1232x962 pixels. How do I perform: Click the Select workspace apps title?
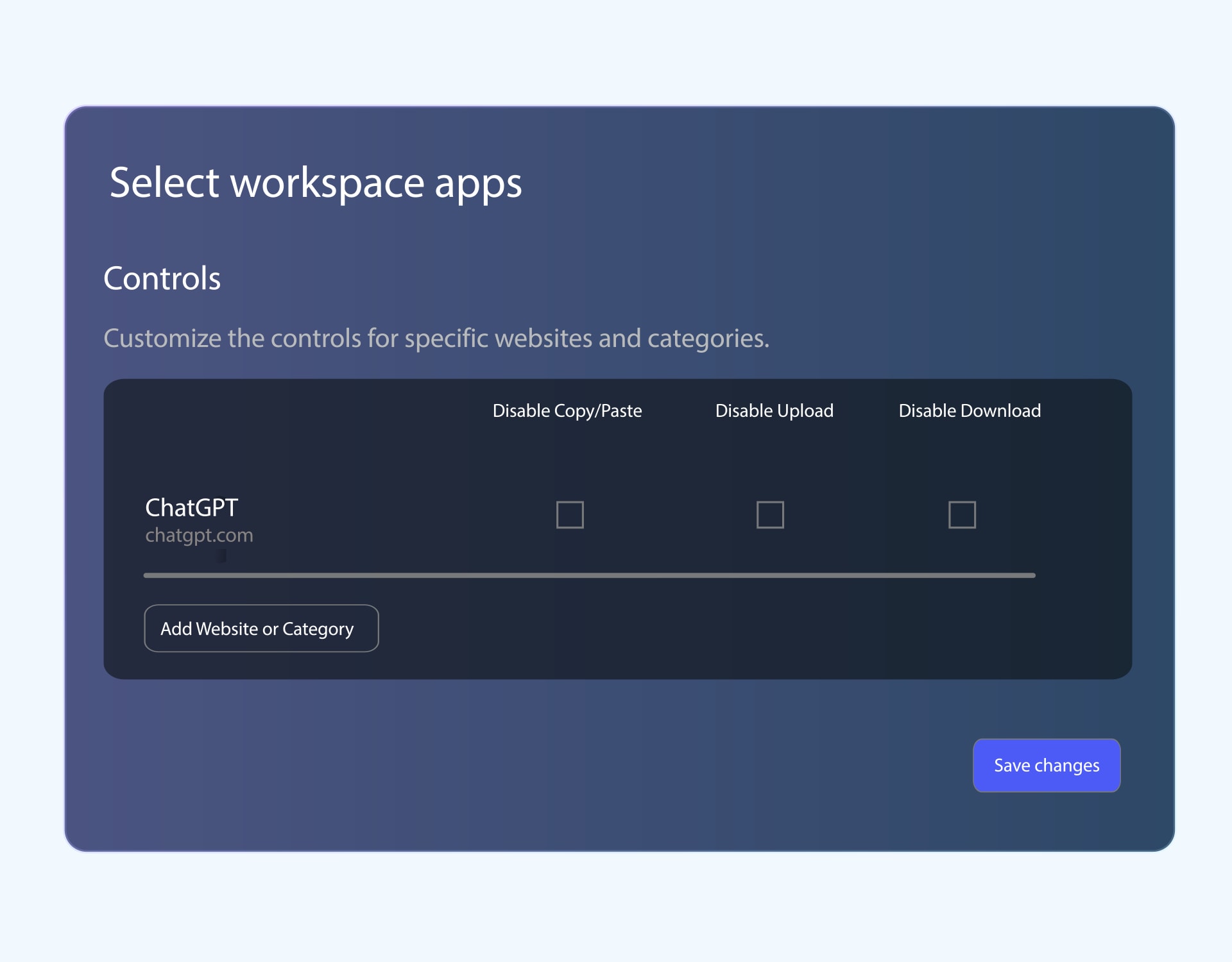click(316, 184)
